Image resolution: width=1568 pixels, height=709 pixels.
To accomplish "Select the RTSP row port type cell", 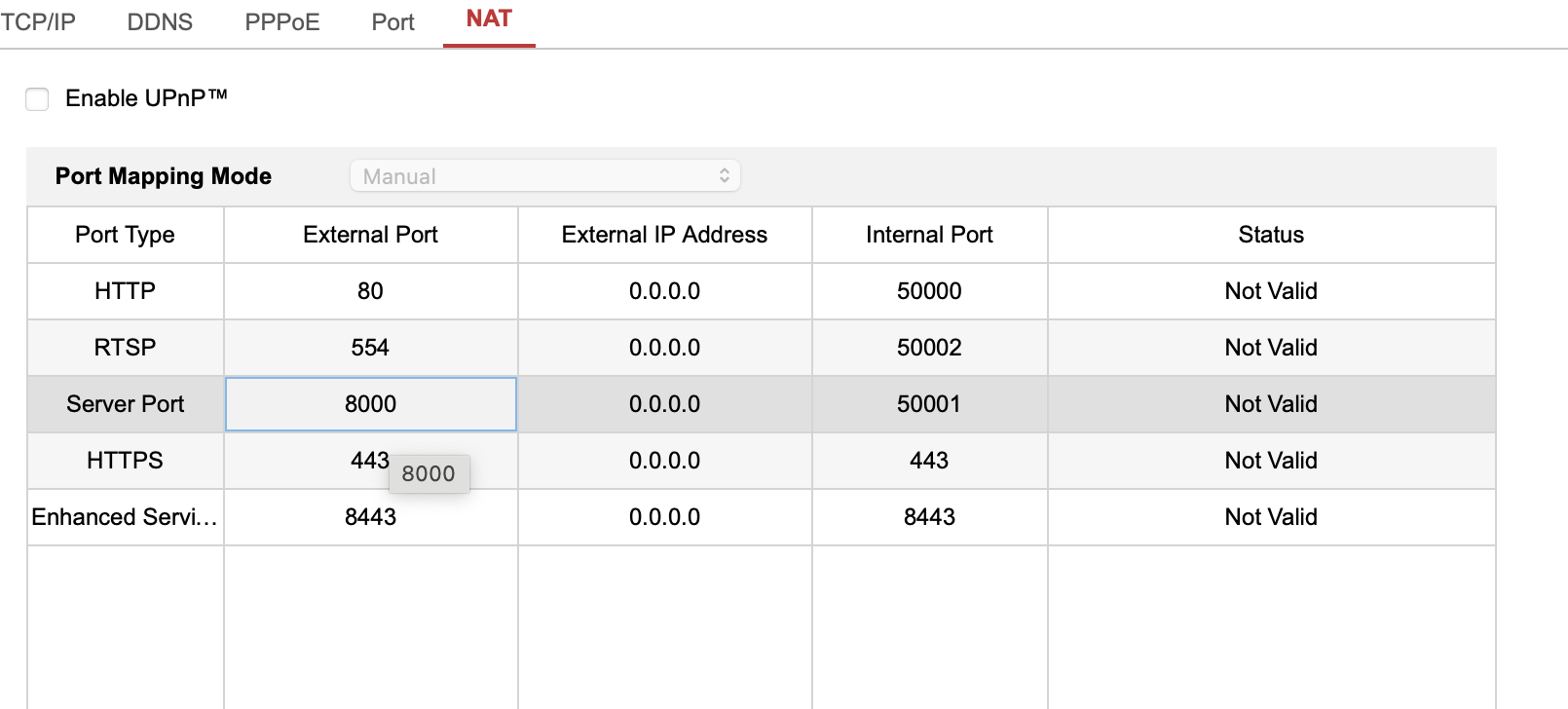I will 125,348.
